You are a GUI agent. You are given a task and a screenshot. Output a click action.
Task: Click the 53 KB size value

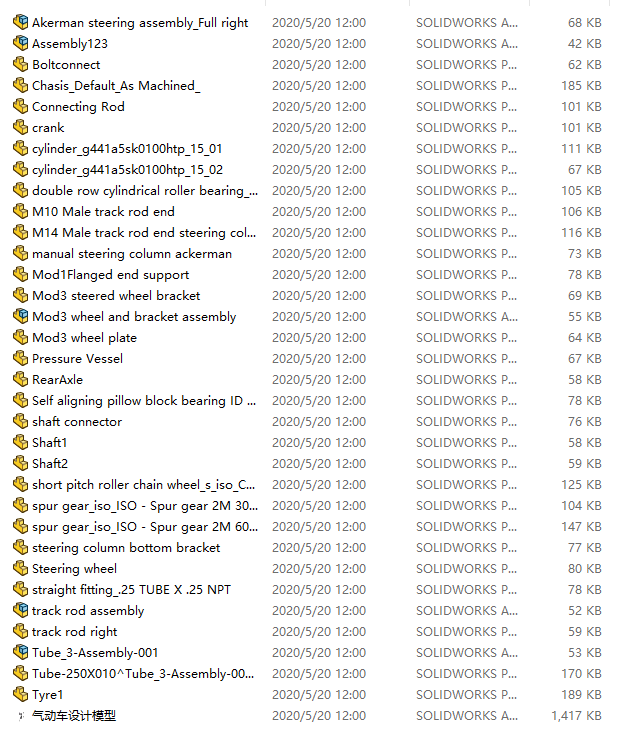(x=585, y=653)
